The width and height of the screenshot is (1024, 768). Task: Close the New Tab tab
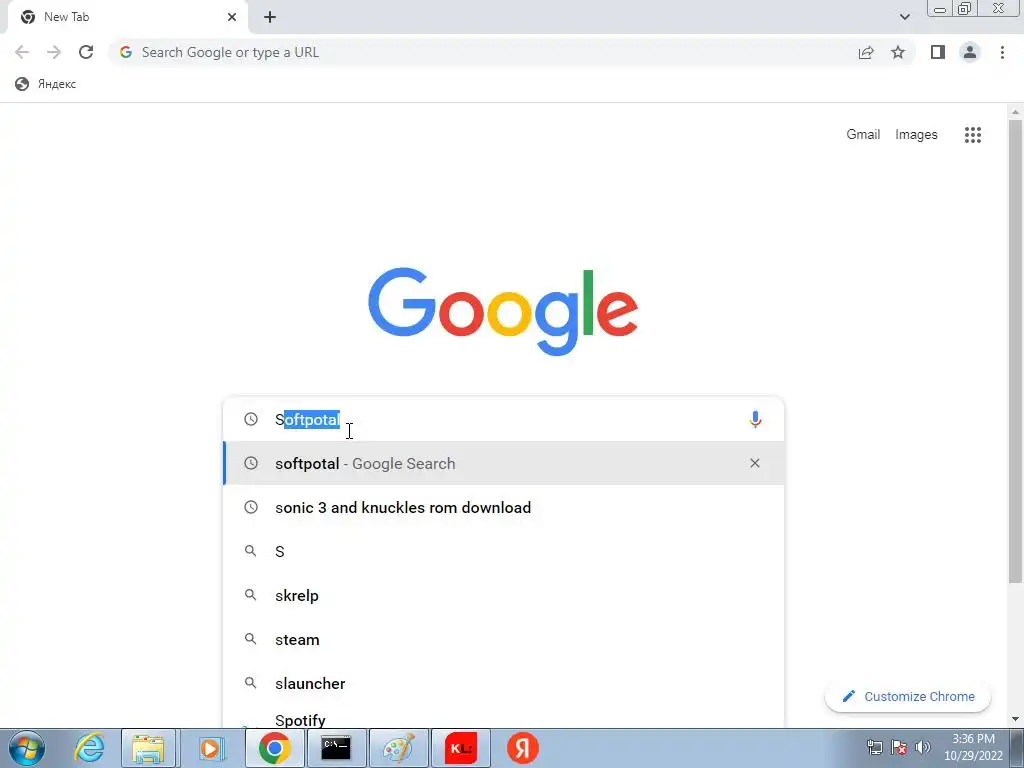(232, 17)
